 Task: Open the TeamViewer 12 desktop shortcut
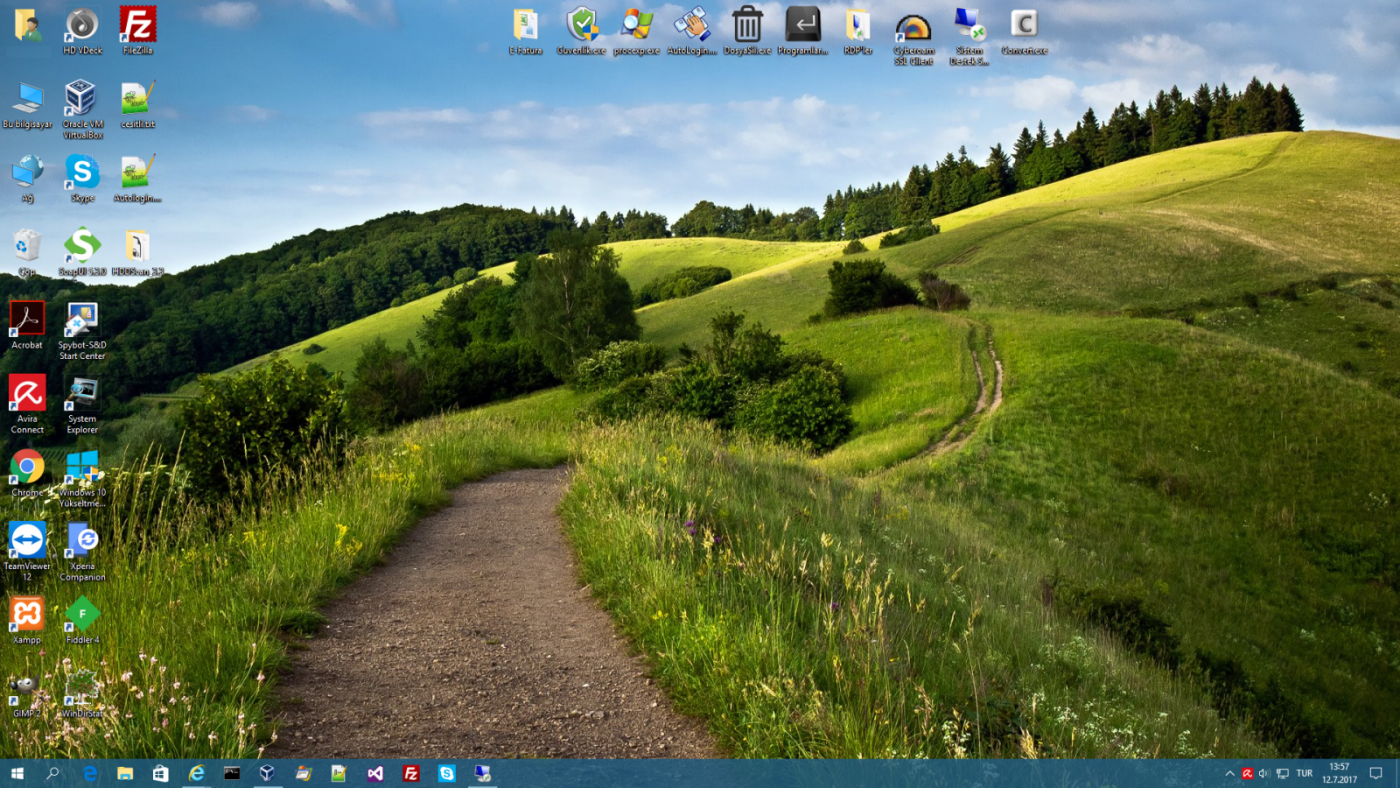[x=27, y=552]
